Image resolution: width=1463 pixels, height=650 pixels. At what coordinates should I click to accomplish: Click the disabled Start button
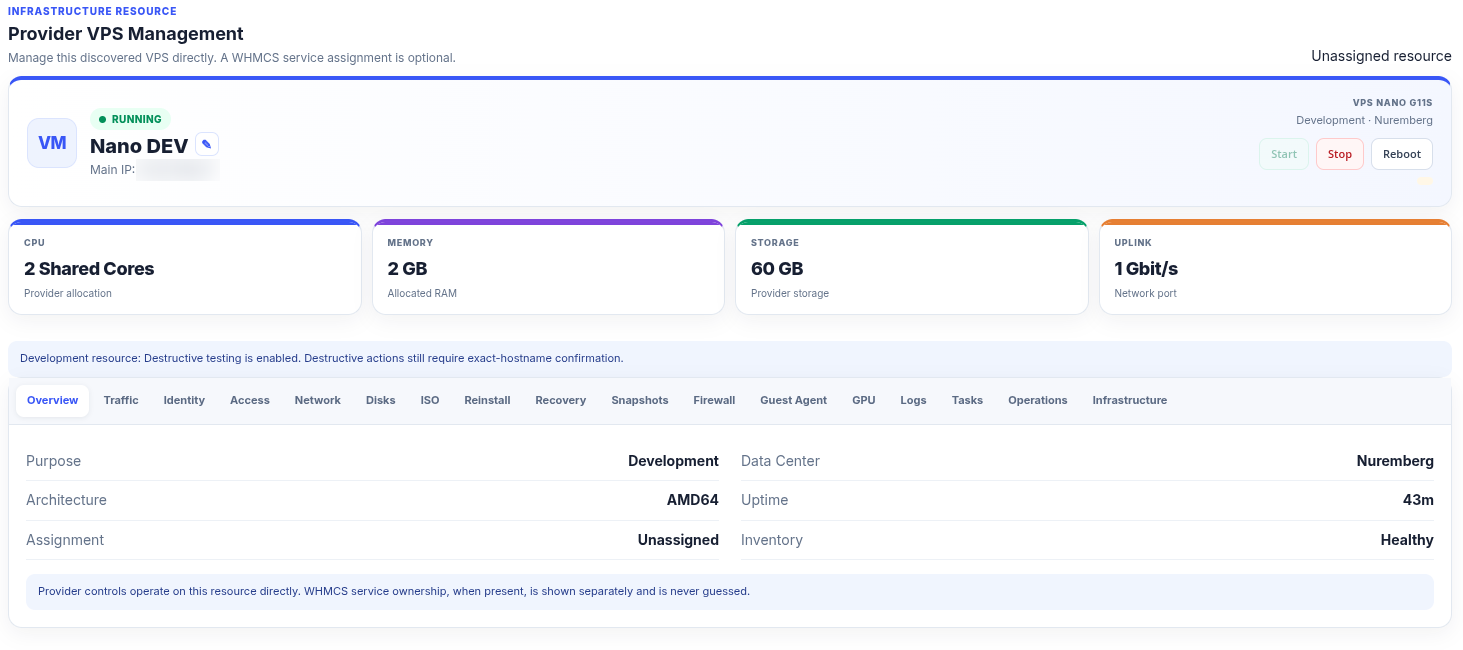(1284, 154)
